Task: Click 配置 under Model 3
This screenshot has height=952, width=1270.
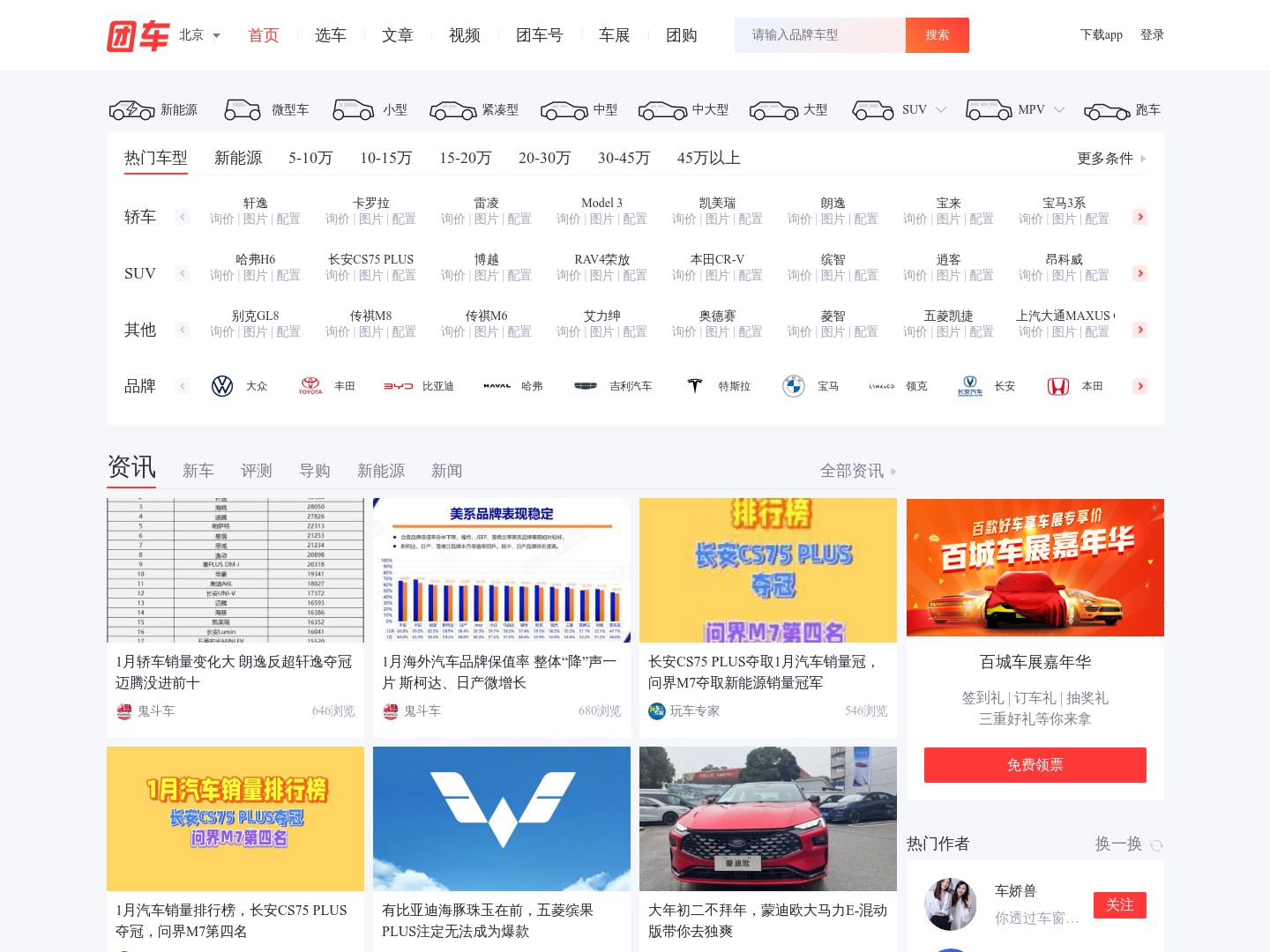Action: coord(635,219)
